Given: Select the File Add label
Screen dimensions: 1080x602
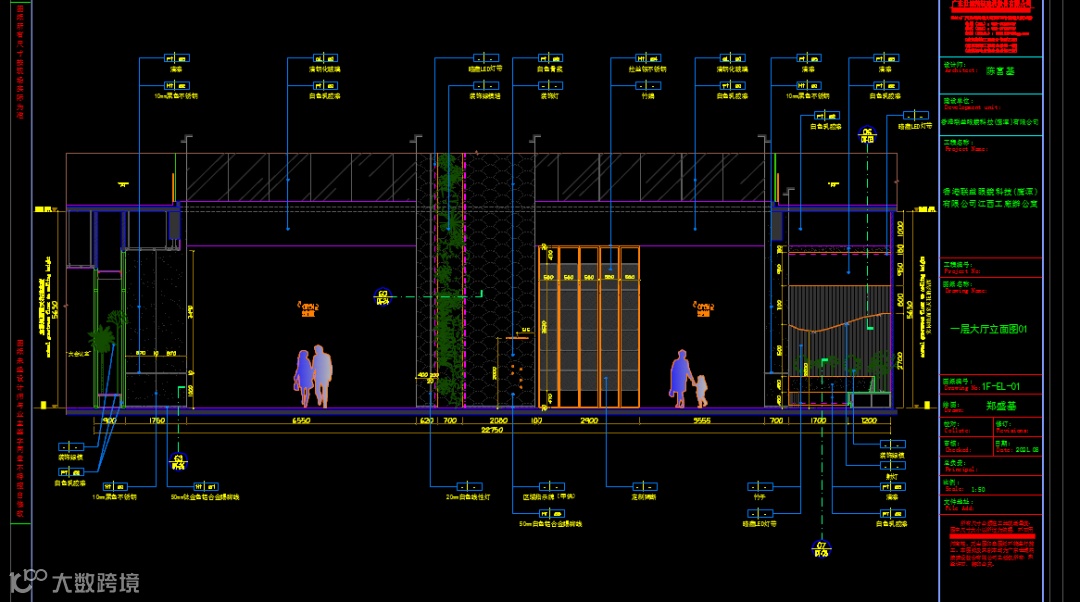Looking at the screenshot, I should coord(958,508).
